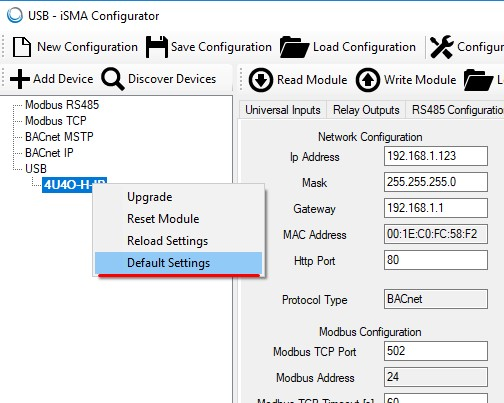The width and height of the screenshot is (504, 403).
Task: Switch to the Universal Inputs tab
Action: tap(283, 110)
